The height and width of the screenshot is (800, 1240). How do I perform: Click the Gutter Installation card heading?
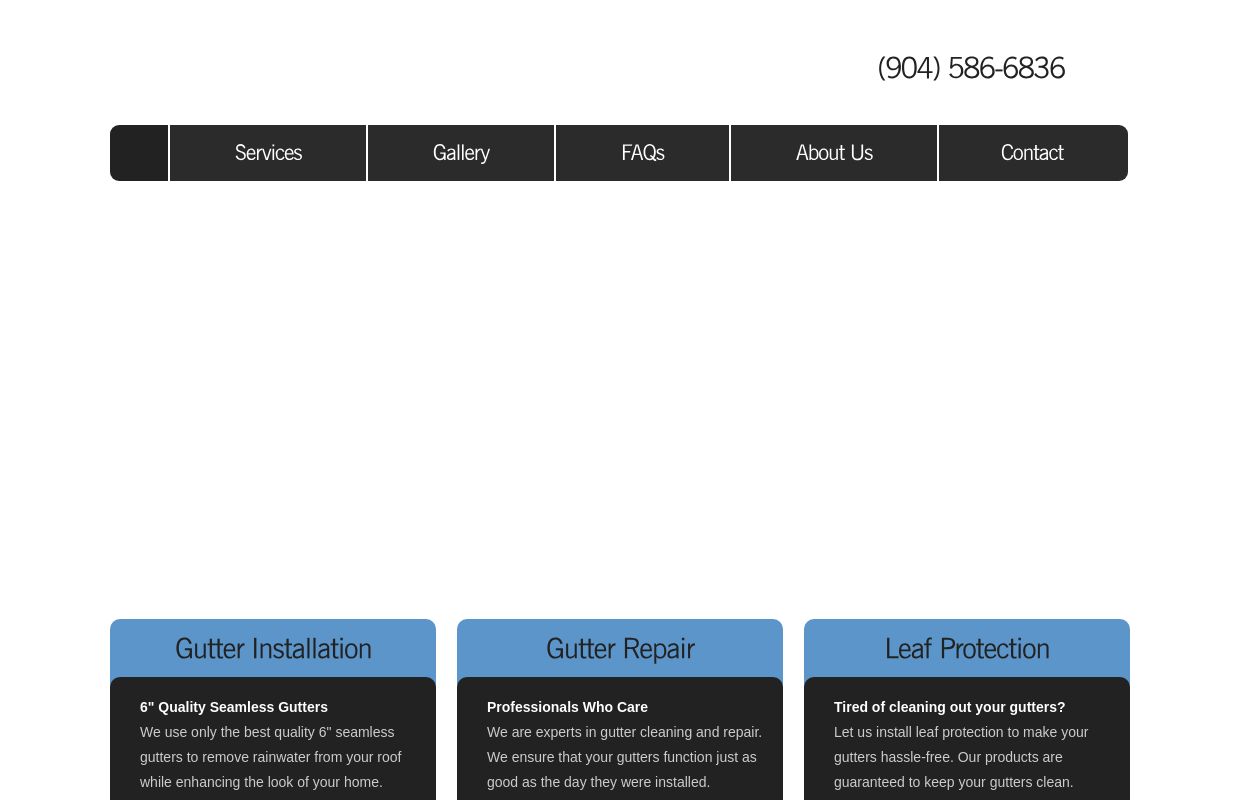click(x=273, y=649)
